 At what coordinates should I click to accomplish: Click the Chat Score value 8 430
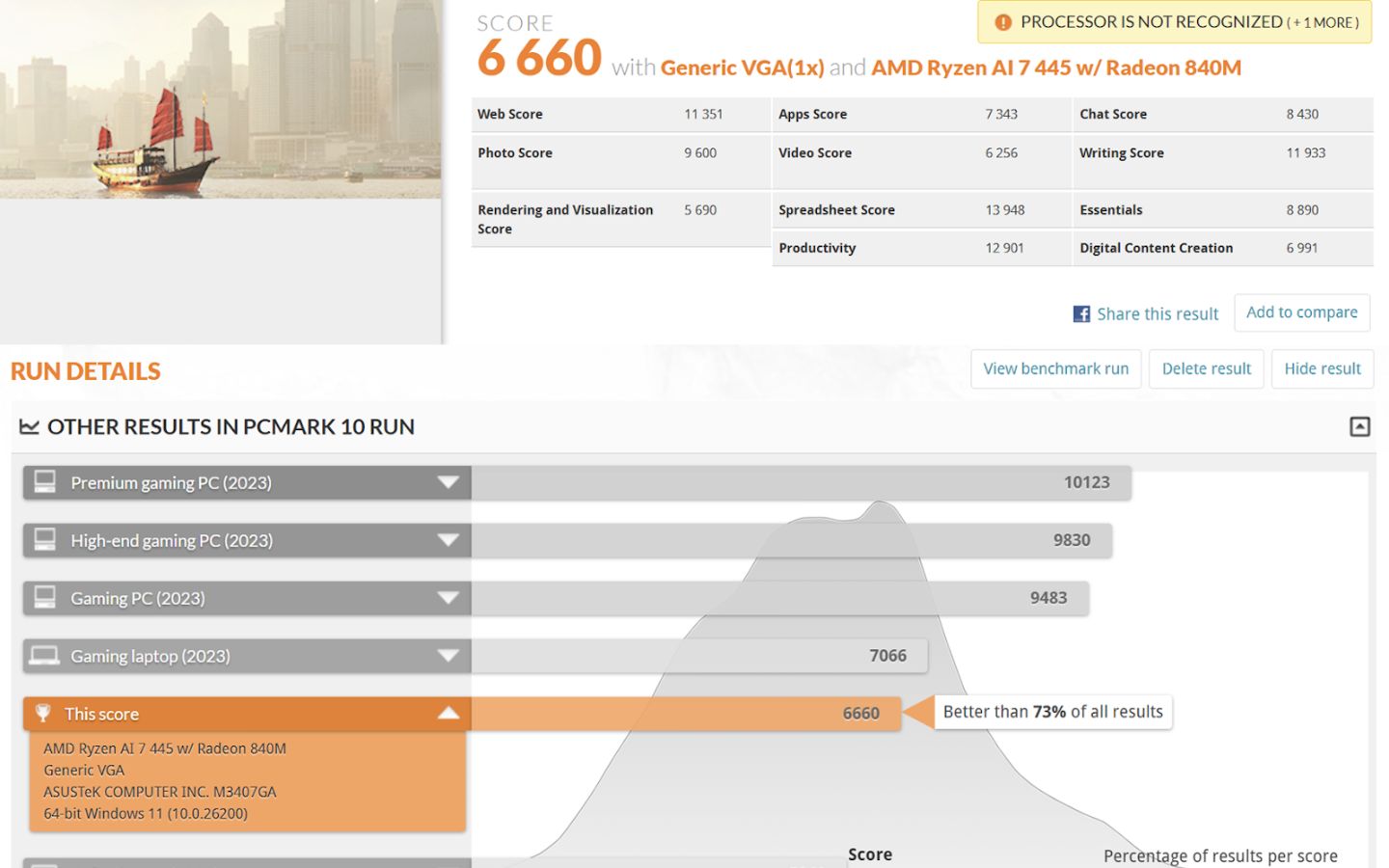pos(1302,114)
